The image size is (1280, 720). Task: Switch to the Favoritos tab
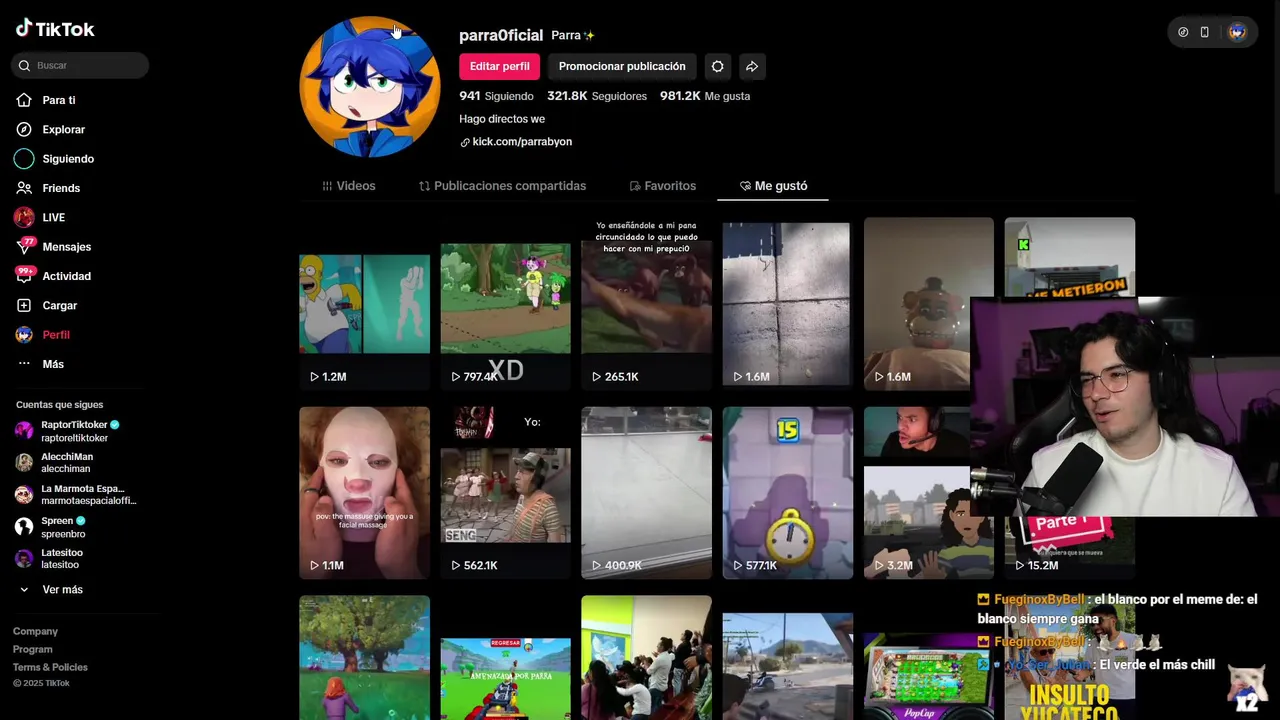click(x=662, y=186)
